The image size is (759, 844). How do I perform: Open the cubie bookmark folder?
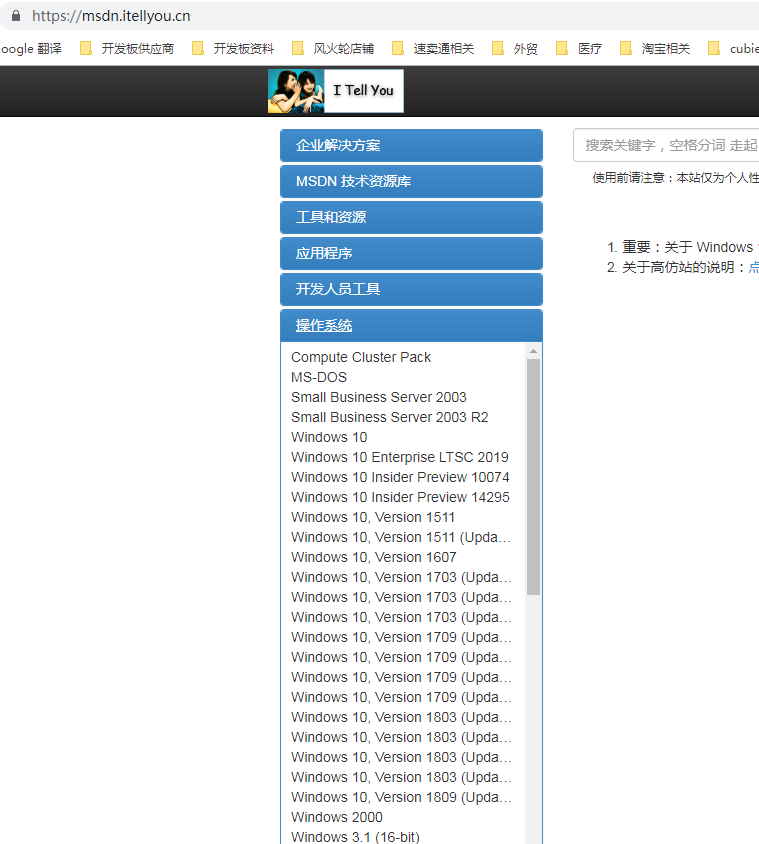pos(733,48)
